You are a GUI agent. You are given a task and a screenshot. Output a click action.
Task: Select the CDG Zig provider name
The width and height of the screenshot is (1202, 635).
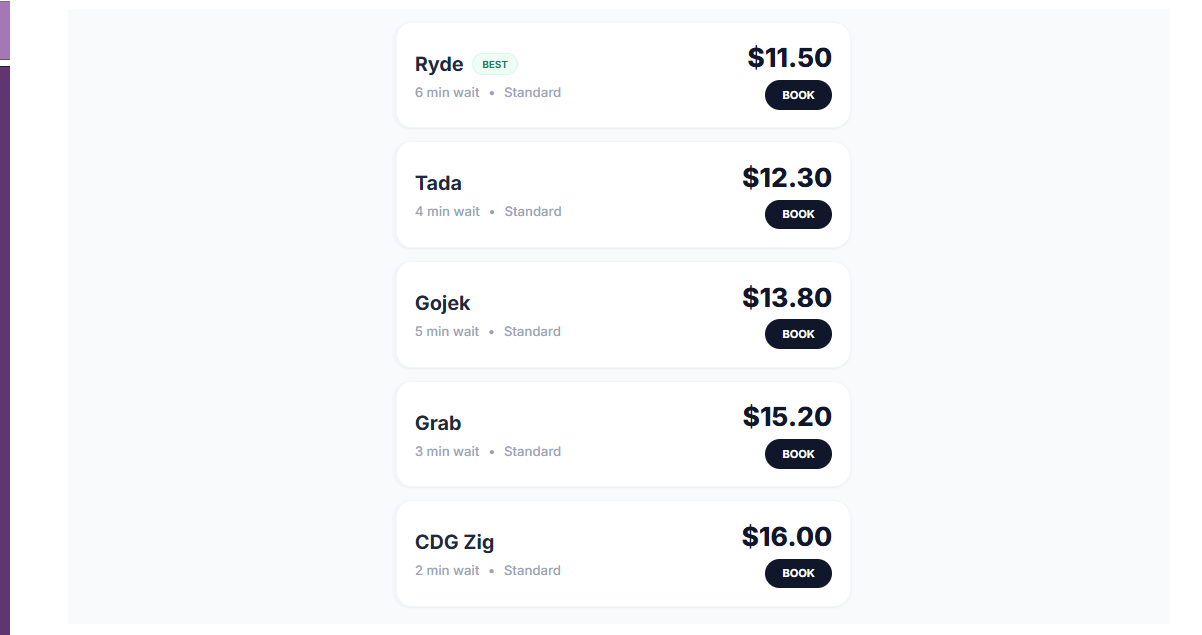pos(454,542)
